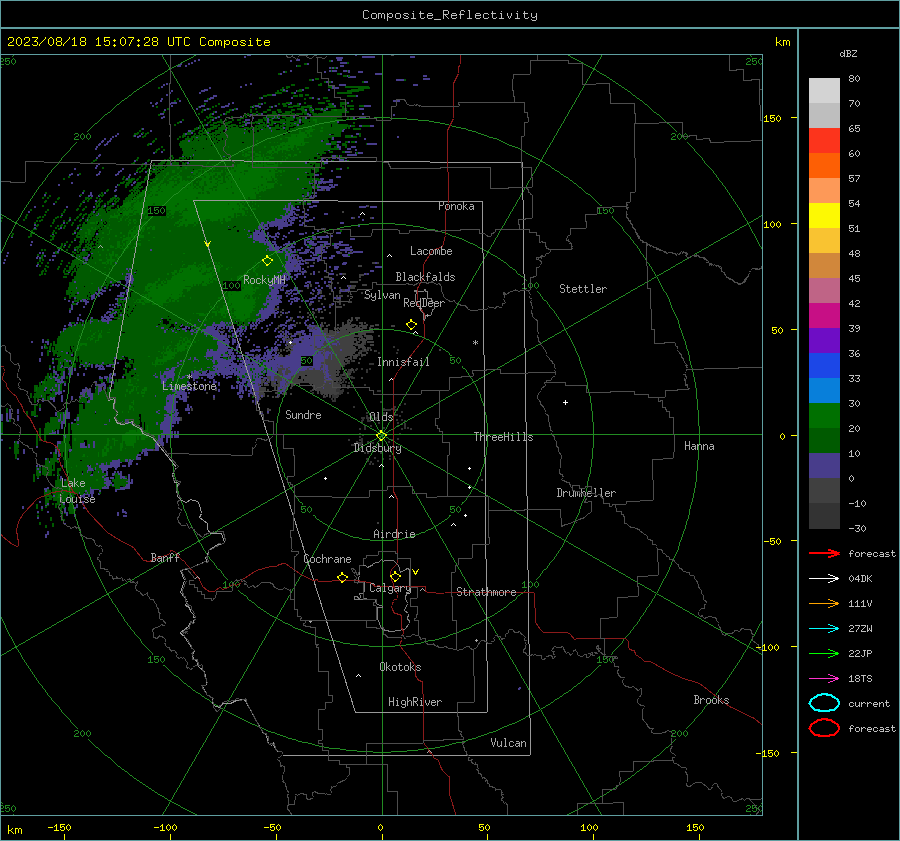Click the RockyMH label

click(264, 280)
